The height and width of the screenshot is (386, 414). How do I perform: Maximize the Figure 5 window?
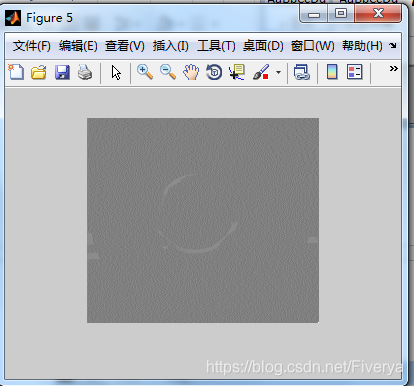[x=341, y=14]
